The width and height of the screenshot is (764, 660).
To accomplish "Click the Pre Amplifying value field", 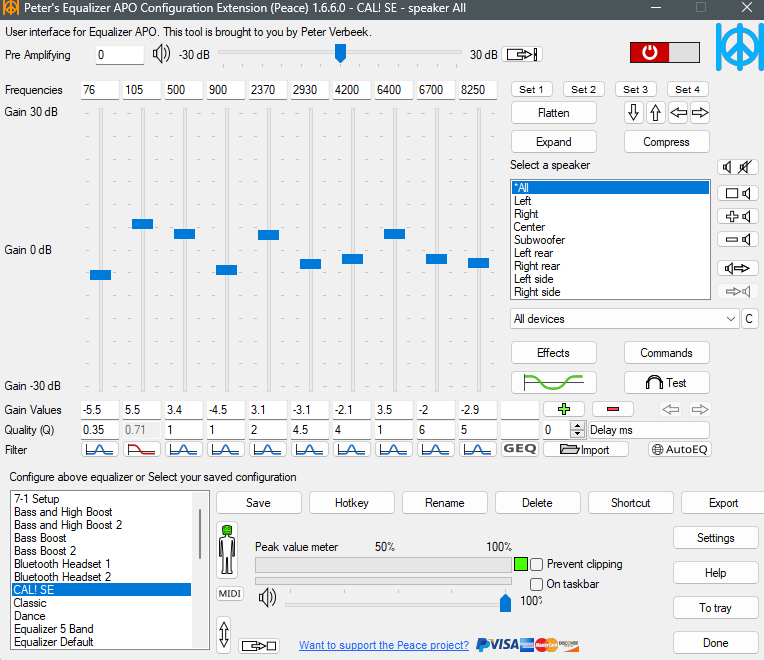I will click(x=119, y=55).
